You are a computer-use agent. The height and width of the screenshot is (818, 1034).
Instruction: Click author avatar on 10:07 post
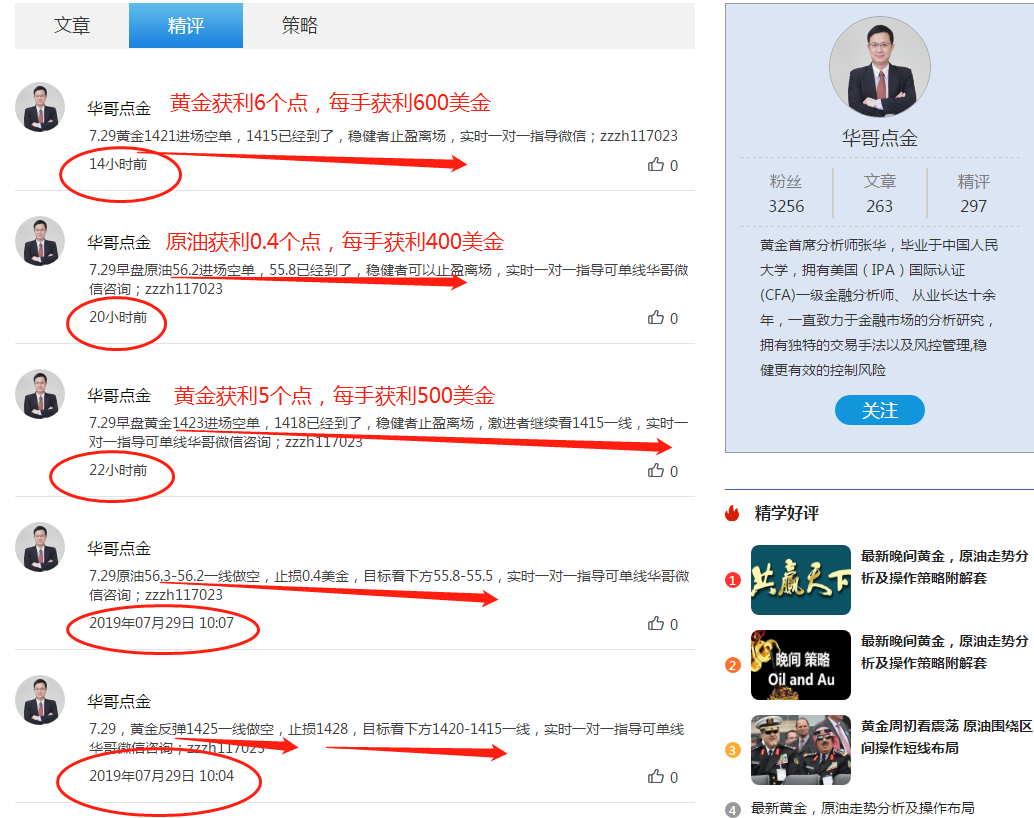pos(40,548)
